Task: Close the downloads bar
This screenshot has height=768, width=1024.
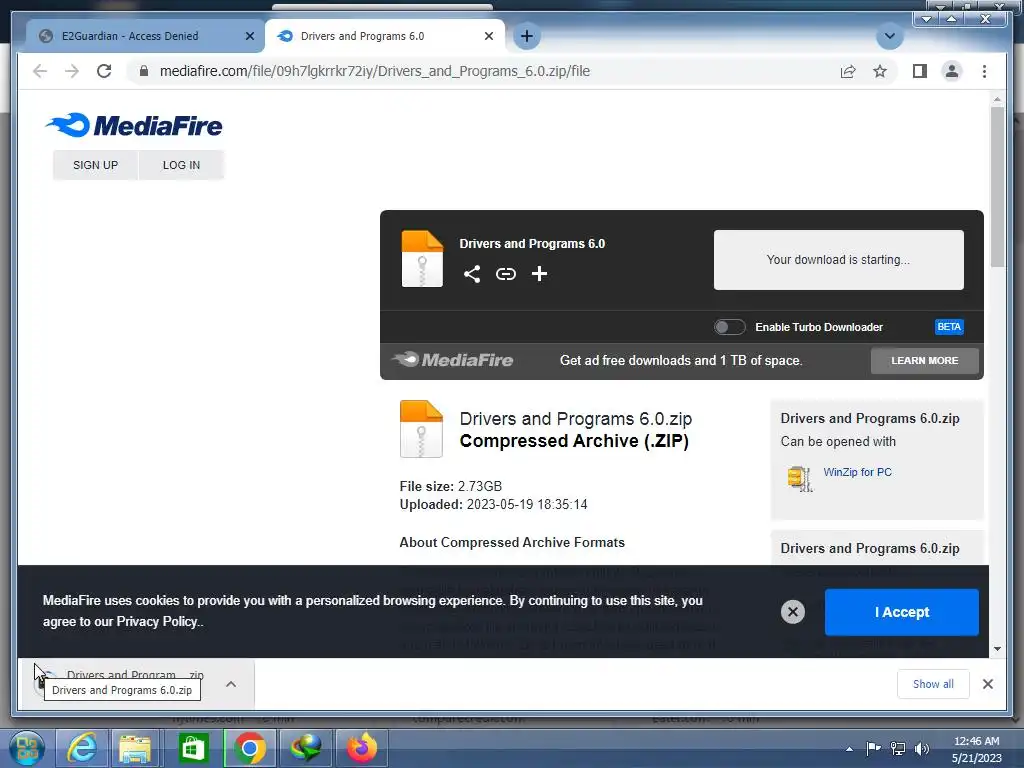Action: (987, 684)
